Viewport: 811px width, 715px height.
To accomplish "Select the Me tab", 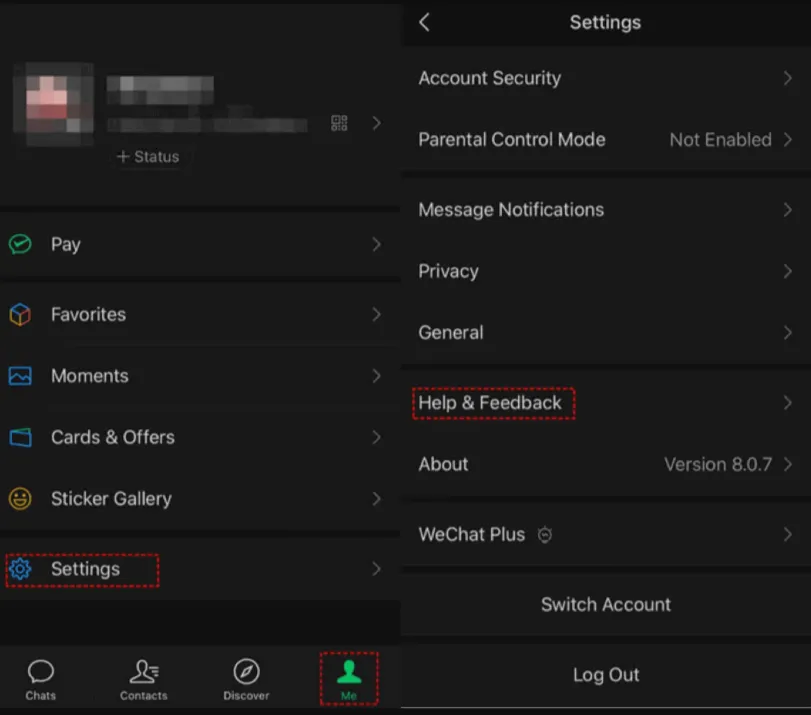I will coord(348,679).
